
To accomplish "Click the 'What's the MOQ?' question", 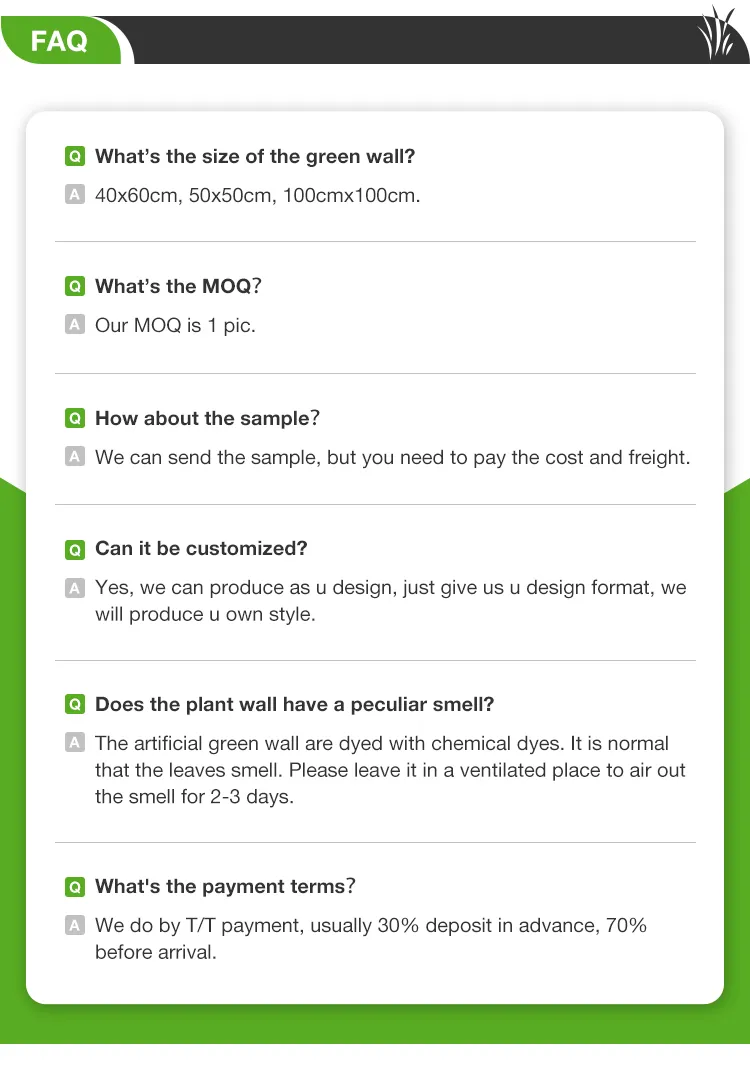I will click(178, 287).
